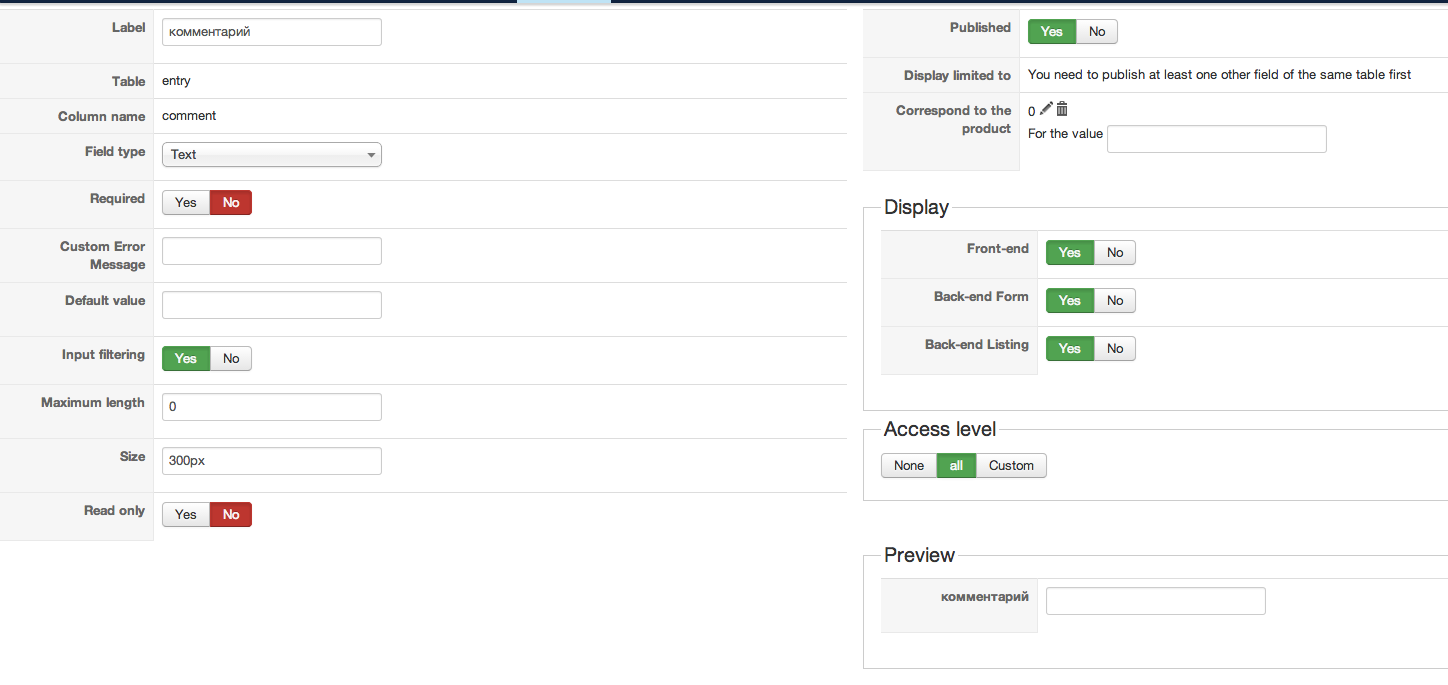The width and height of the screenshot is (1448, 685).
Task: Turn Input filtering to No
Action: click(x=231, y=359)
